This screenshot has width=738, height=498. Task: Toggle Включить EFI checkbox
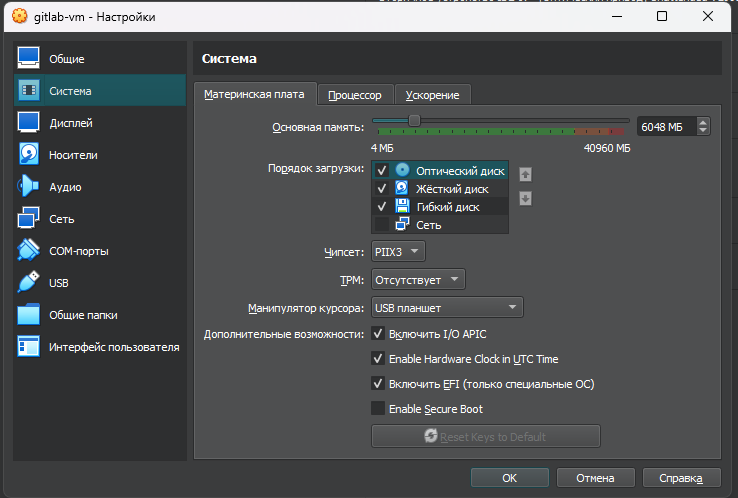(x=378, y=383)
